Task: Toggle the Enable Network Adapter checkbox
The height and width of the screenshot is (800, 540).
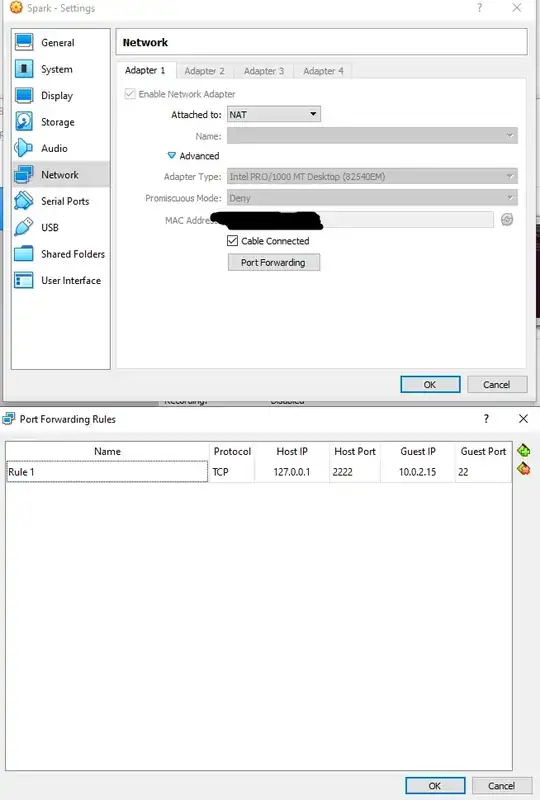Action: coord(130,94)
